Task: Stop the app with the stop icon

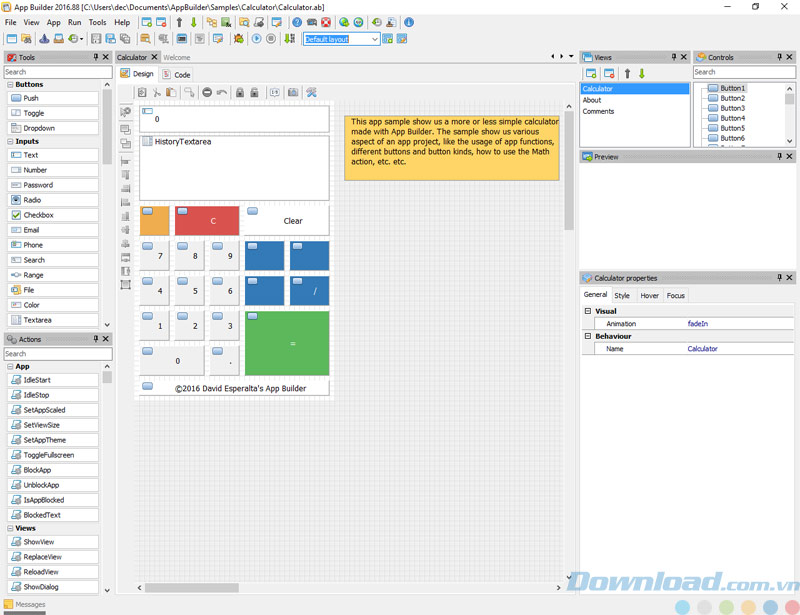Action: coord(273,38)
